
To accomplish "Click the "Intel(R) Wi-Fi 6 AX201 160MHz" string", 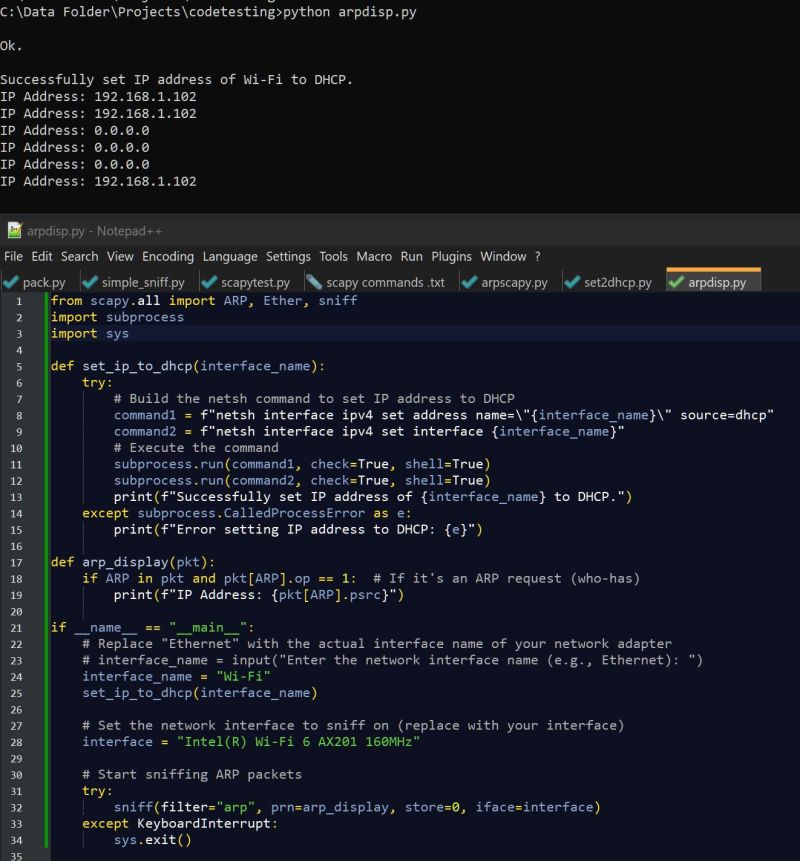I will click(298, 742).
